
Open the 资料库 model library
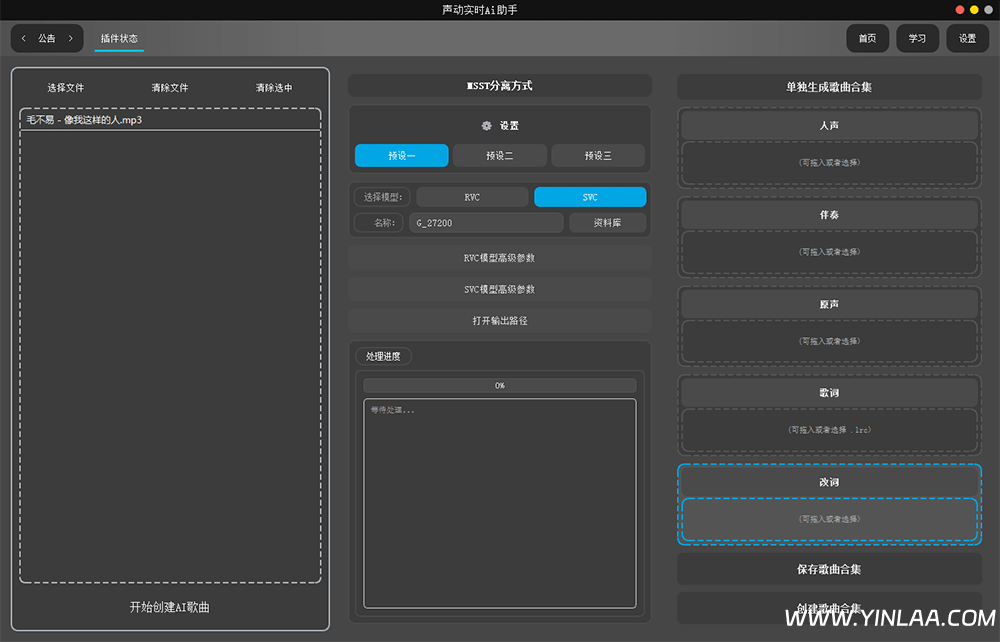[x=607, y=223]
